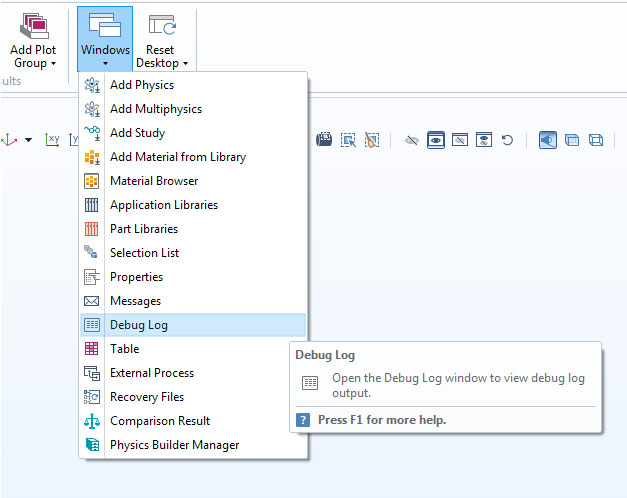
Task: Open Recovery Files window
Action: tap(146, 397)
